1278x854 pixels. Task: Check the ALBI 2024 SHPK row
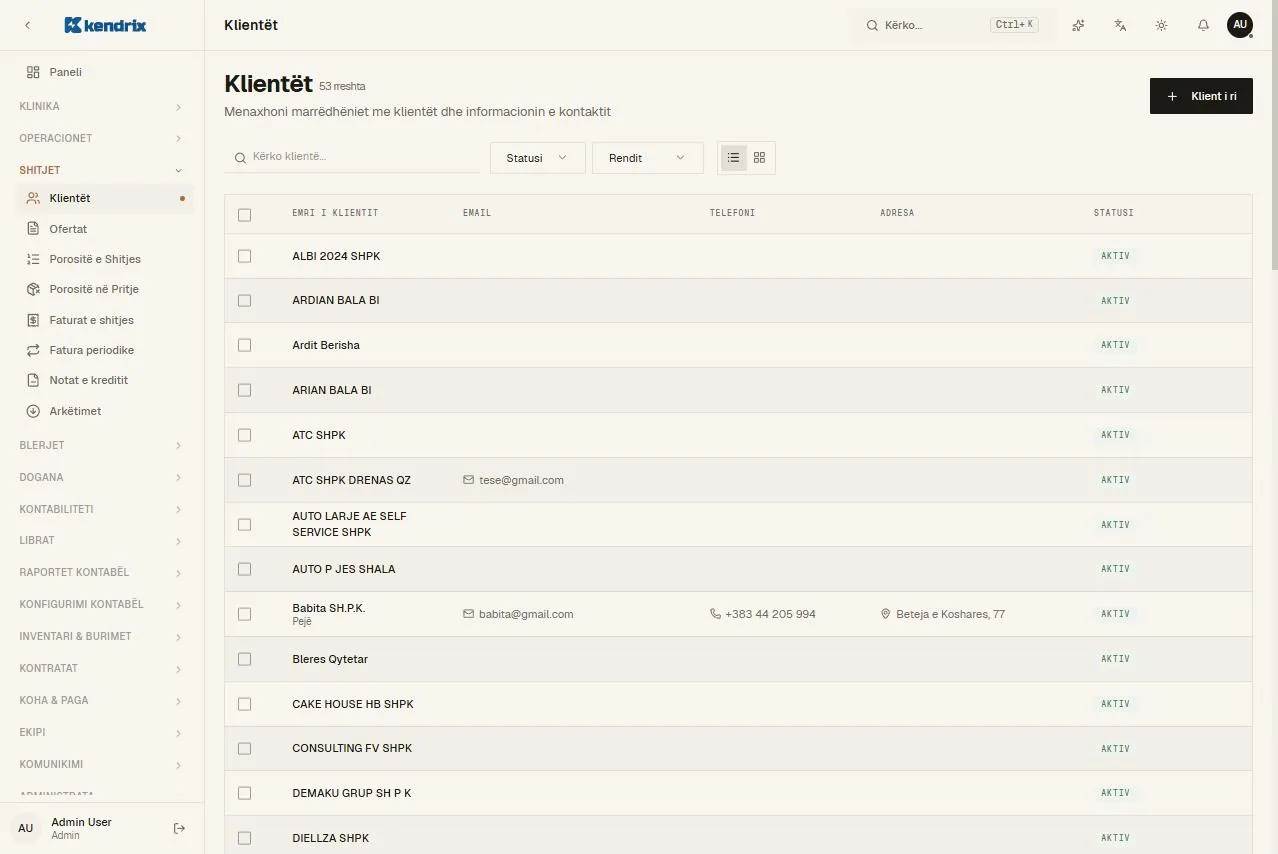coord(245,256)
